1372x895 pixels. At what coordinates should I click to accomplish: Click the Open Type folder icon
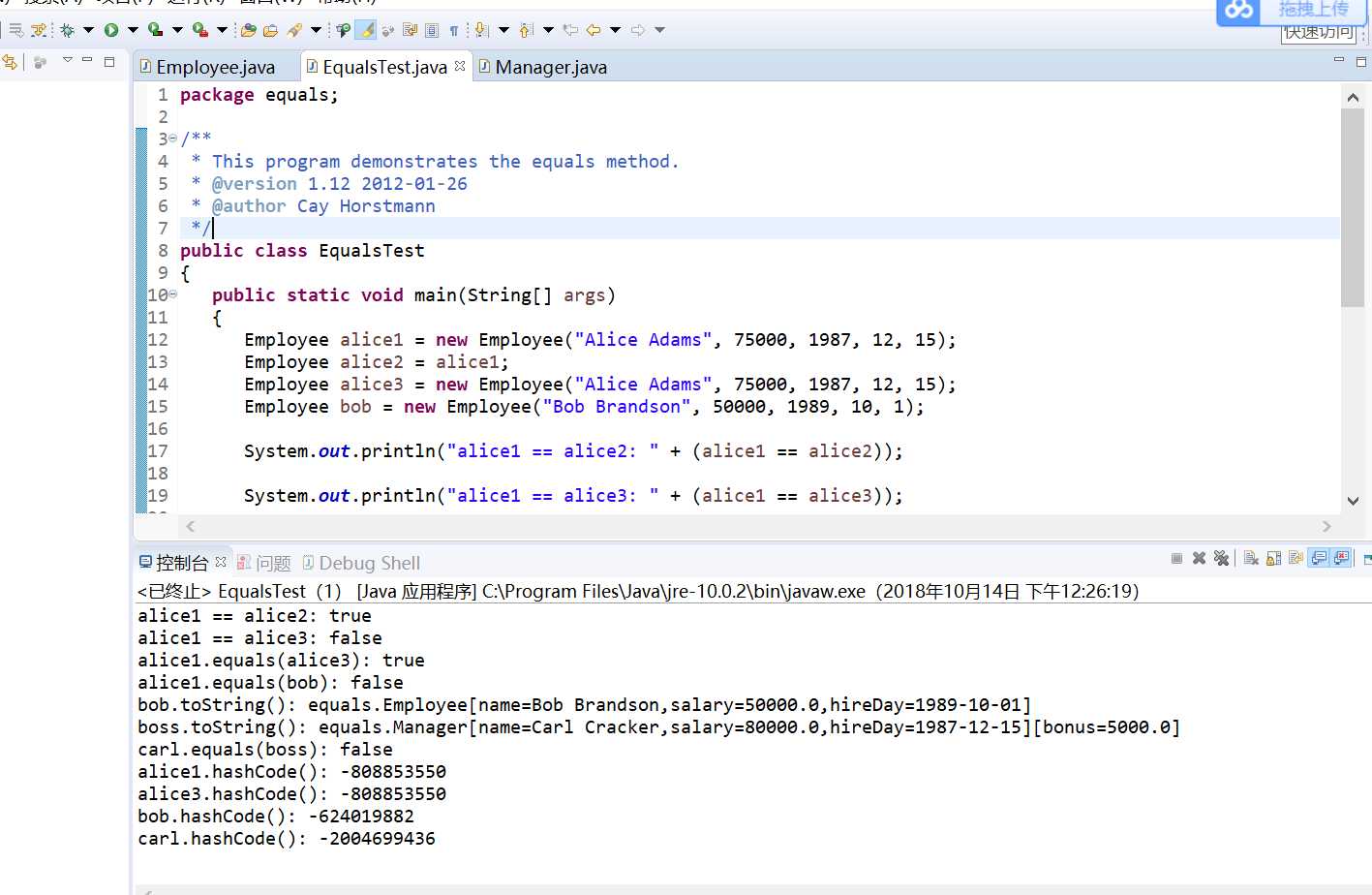pos(248,30)
